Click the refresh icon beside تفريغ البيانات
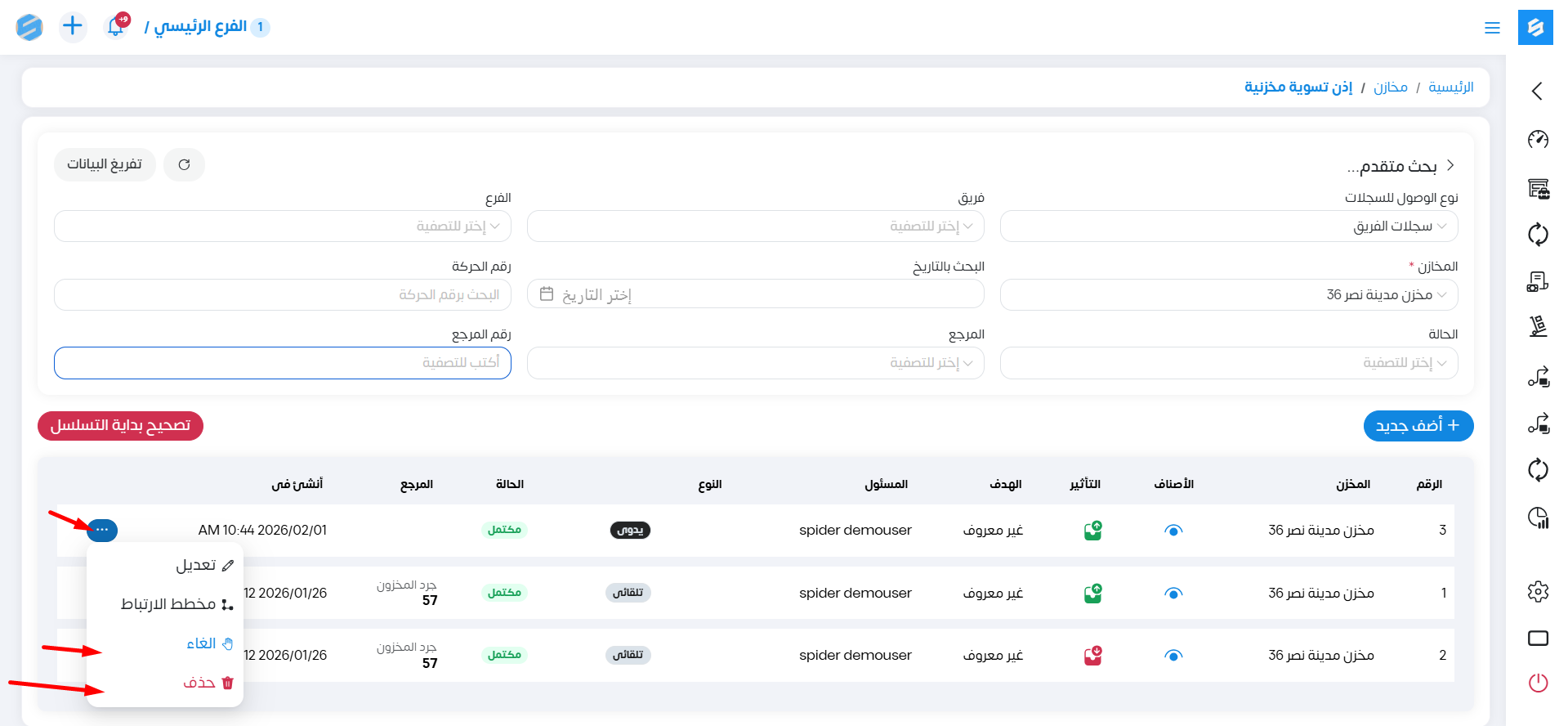Image resolution: width=1568 pixels, height=726 pixels. coord(184,164)
